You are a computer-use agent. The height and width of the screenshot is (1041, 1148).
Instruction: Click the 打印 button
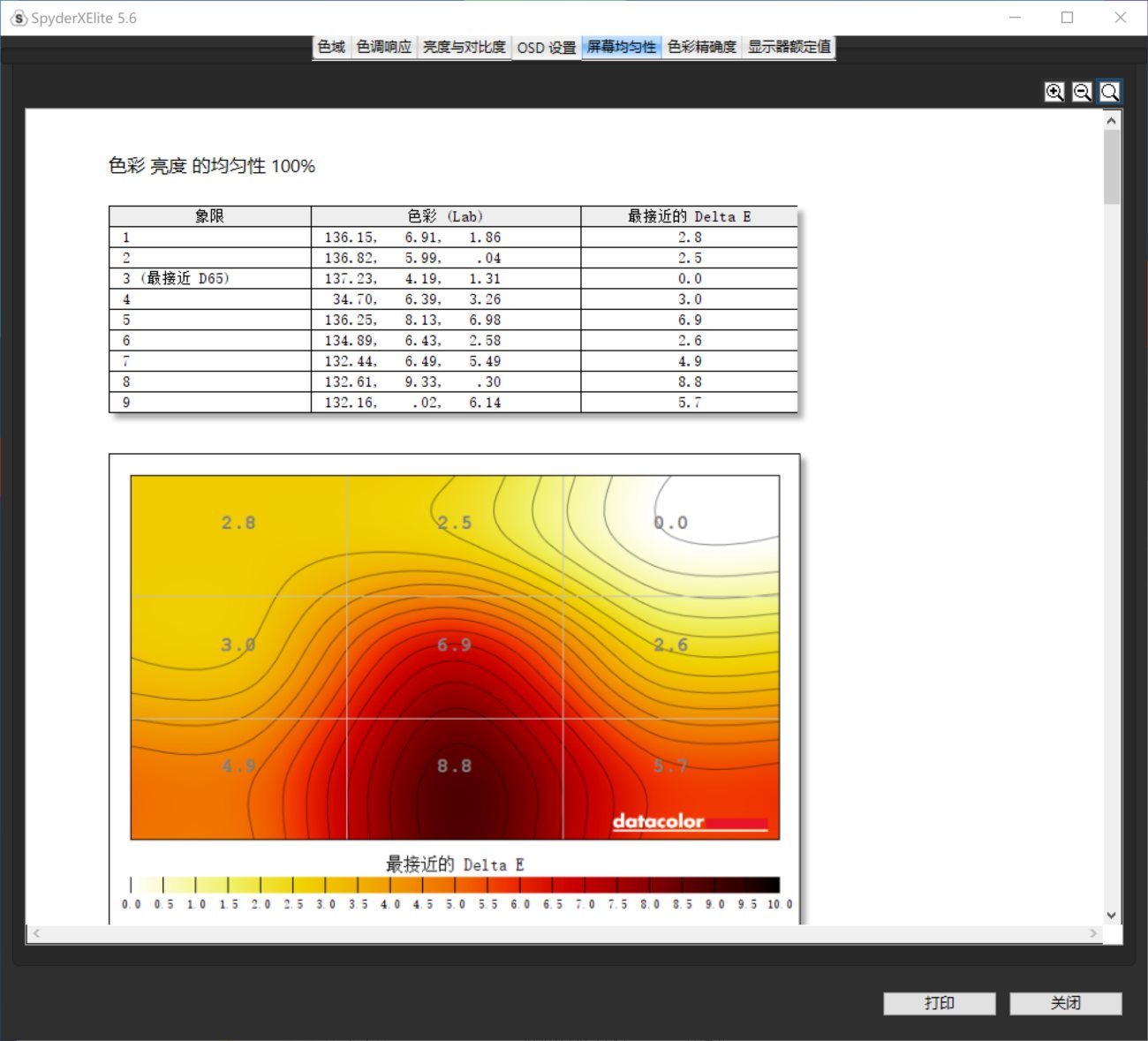(x=940, y=1003)
